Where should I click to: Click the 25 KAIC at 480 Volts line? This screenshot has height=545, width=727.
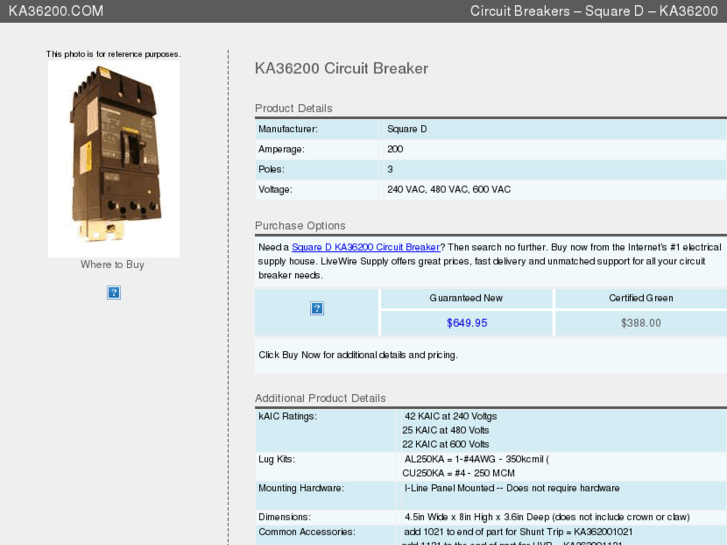[446, 430]
